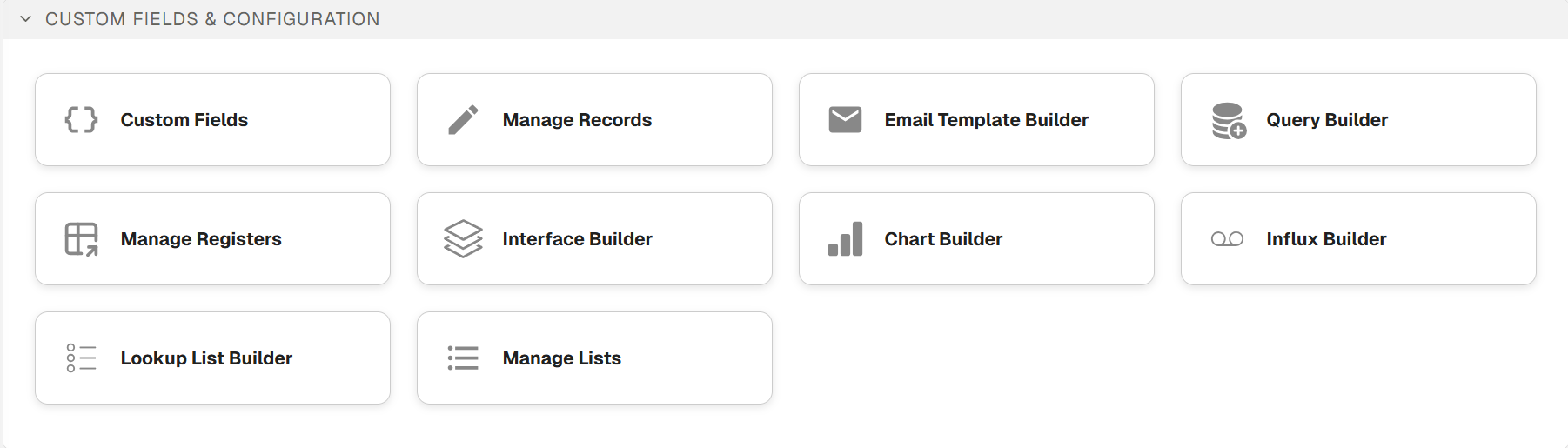Select the Influx Builder text
Image resolution: width=1568 pixels, height=448 pixels.
click(1326, 239)
